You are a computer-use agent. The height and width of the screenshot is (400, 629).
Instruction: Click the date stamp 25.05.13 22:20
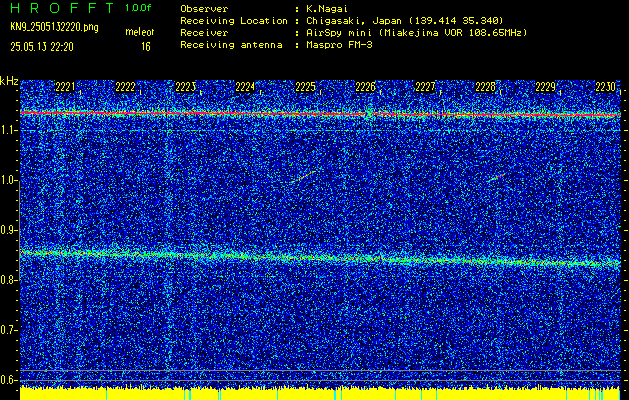click(x=42, y=47)
